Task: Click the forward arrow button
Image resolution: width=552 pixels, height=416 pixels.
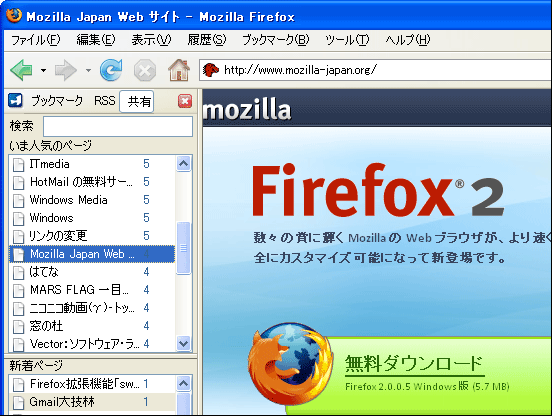Action: (66, 70)
